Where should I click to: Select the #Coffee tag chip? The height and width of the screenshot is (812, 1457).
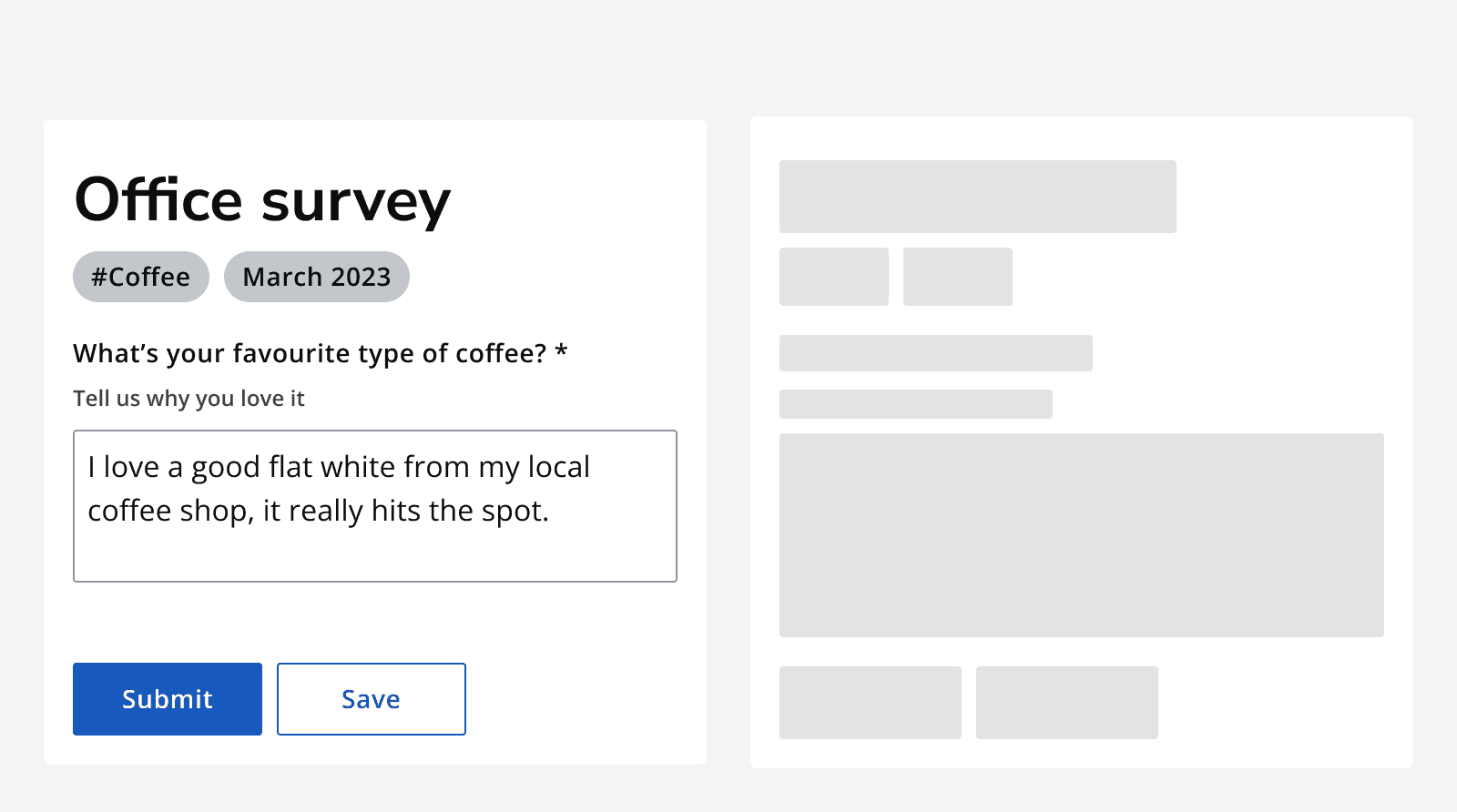141,277
